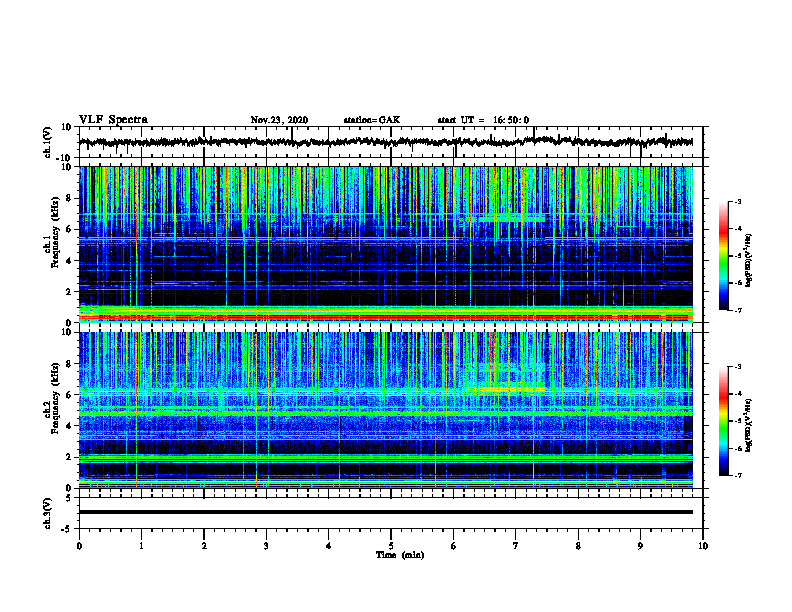
Task: Click time axis tick label "5"
Action: pyautogui.click(x=391, y=546)
